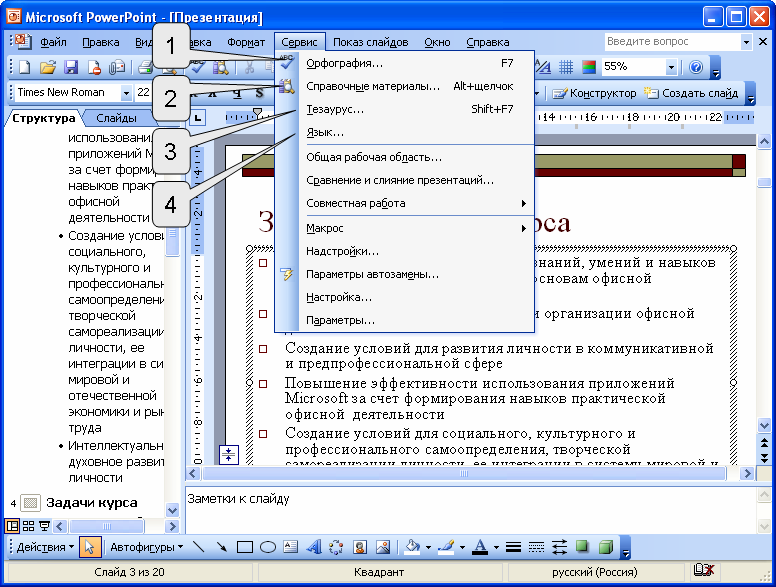Click the New presentation icon
The image size is (776, 587).
pyautogui.click(x=24, y=67)
